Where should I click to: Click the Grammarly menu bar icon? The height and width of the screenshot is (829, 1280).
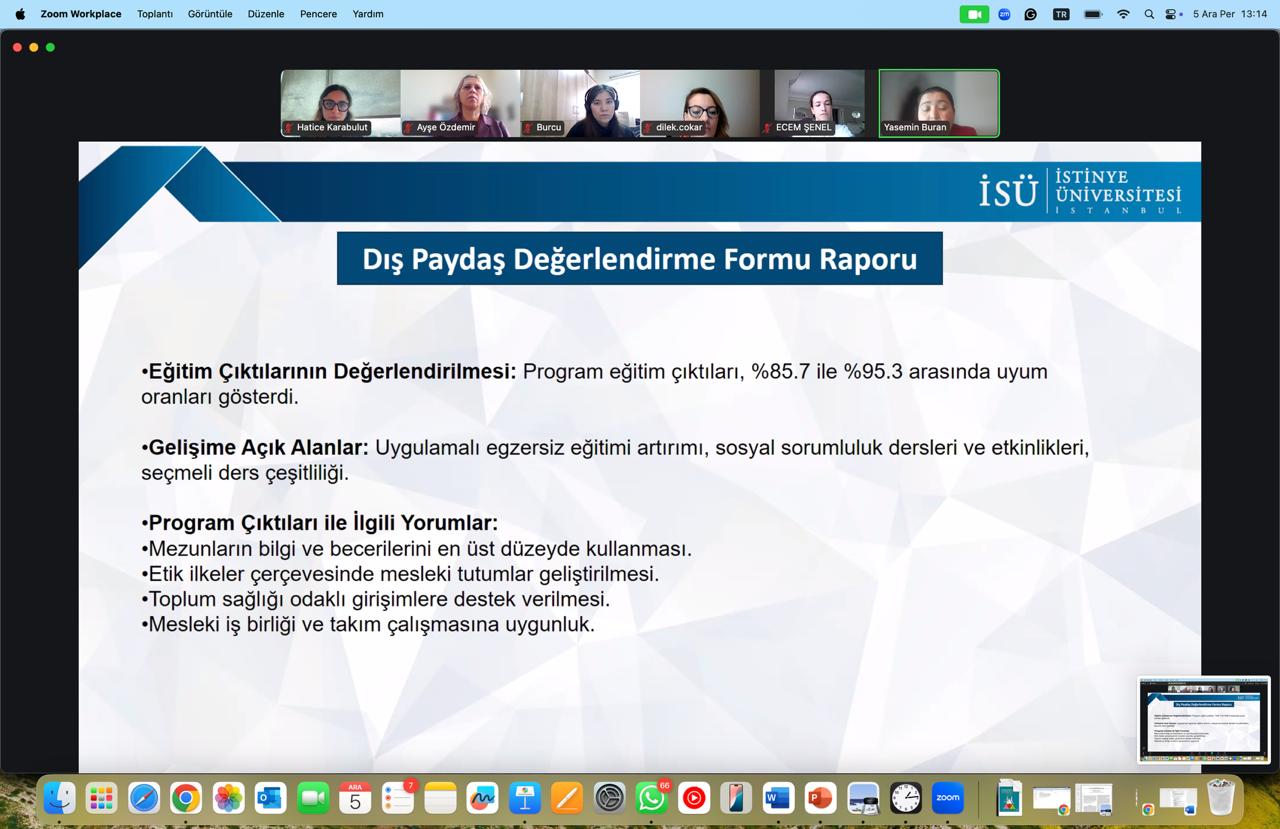pyautogui.click(x=1031, y=14)
